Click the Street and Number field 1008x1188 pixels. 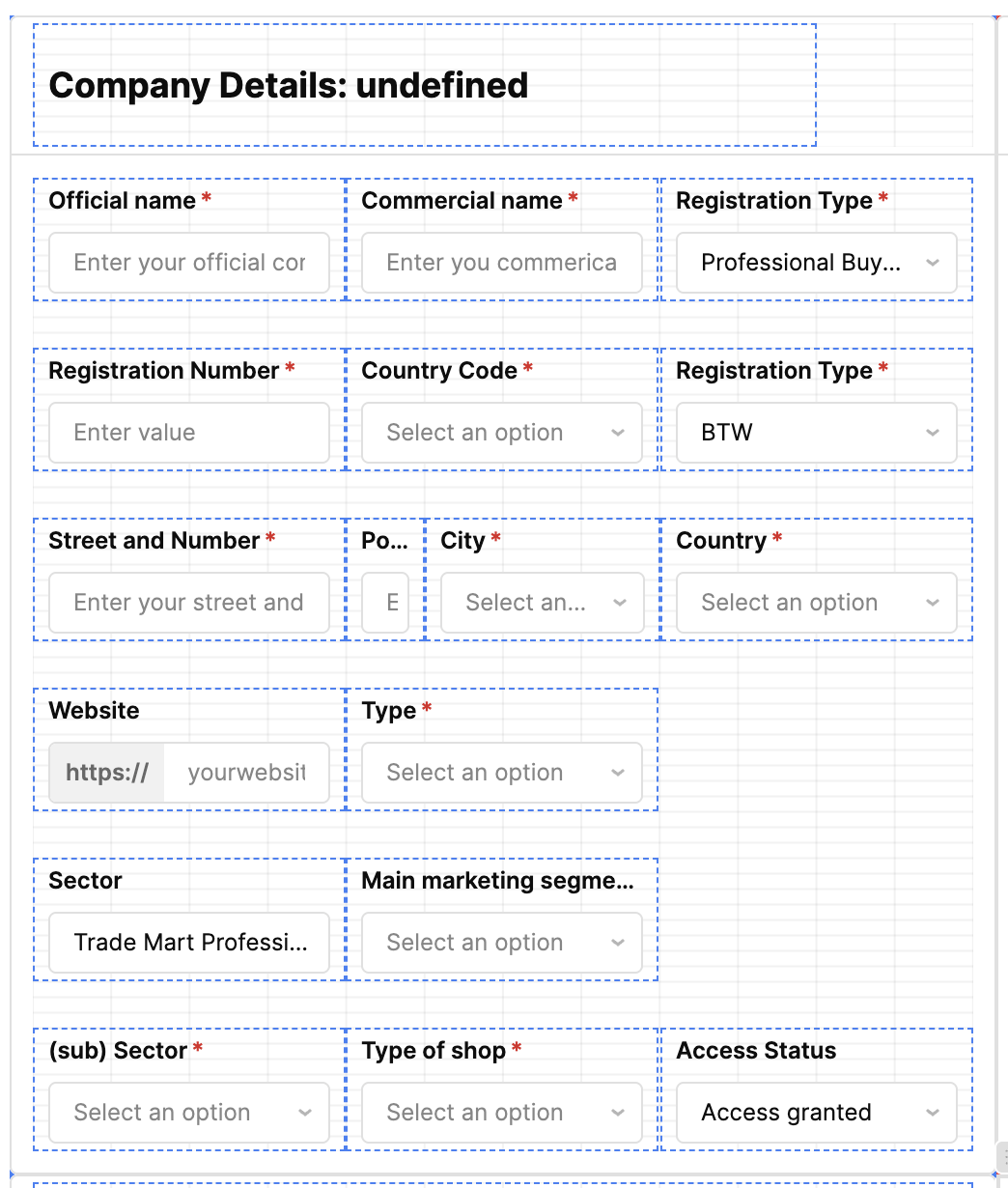189,603
